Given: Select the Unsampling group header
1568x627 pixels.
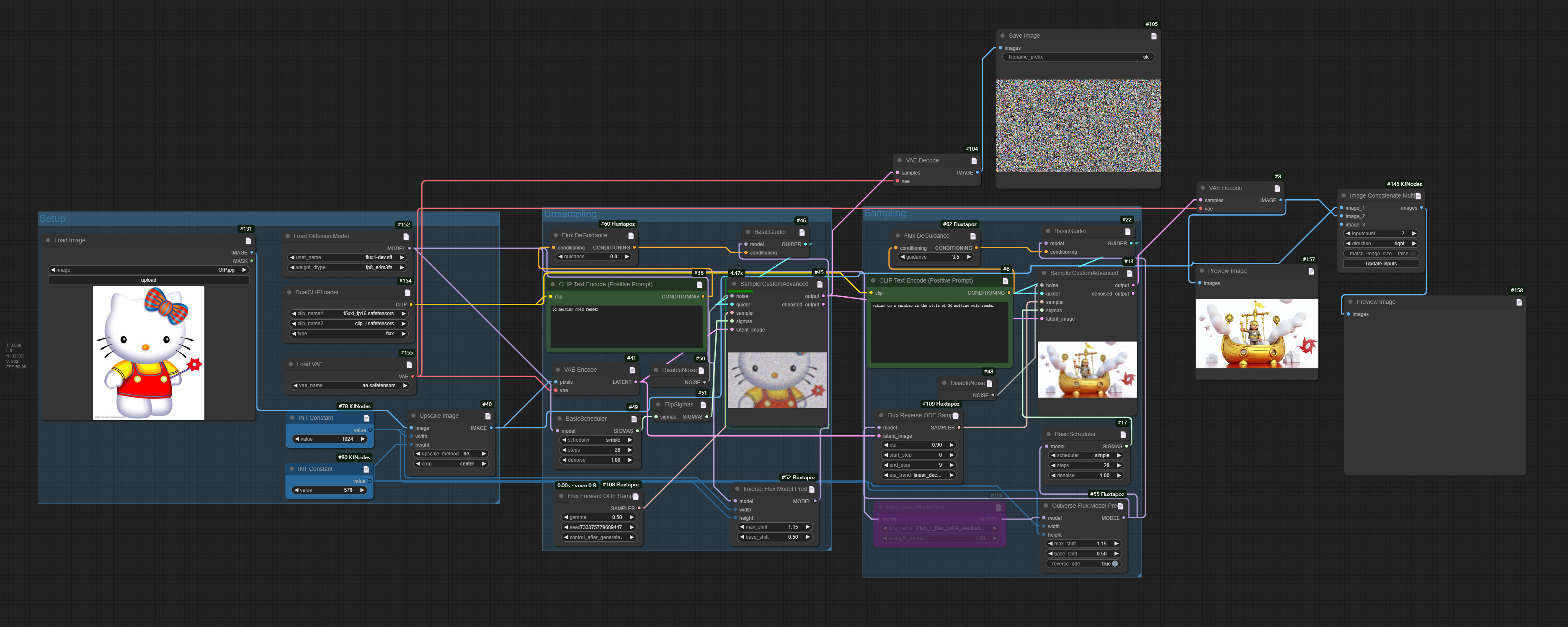Looking at the screenshot, I should coord(571,214).
